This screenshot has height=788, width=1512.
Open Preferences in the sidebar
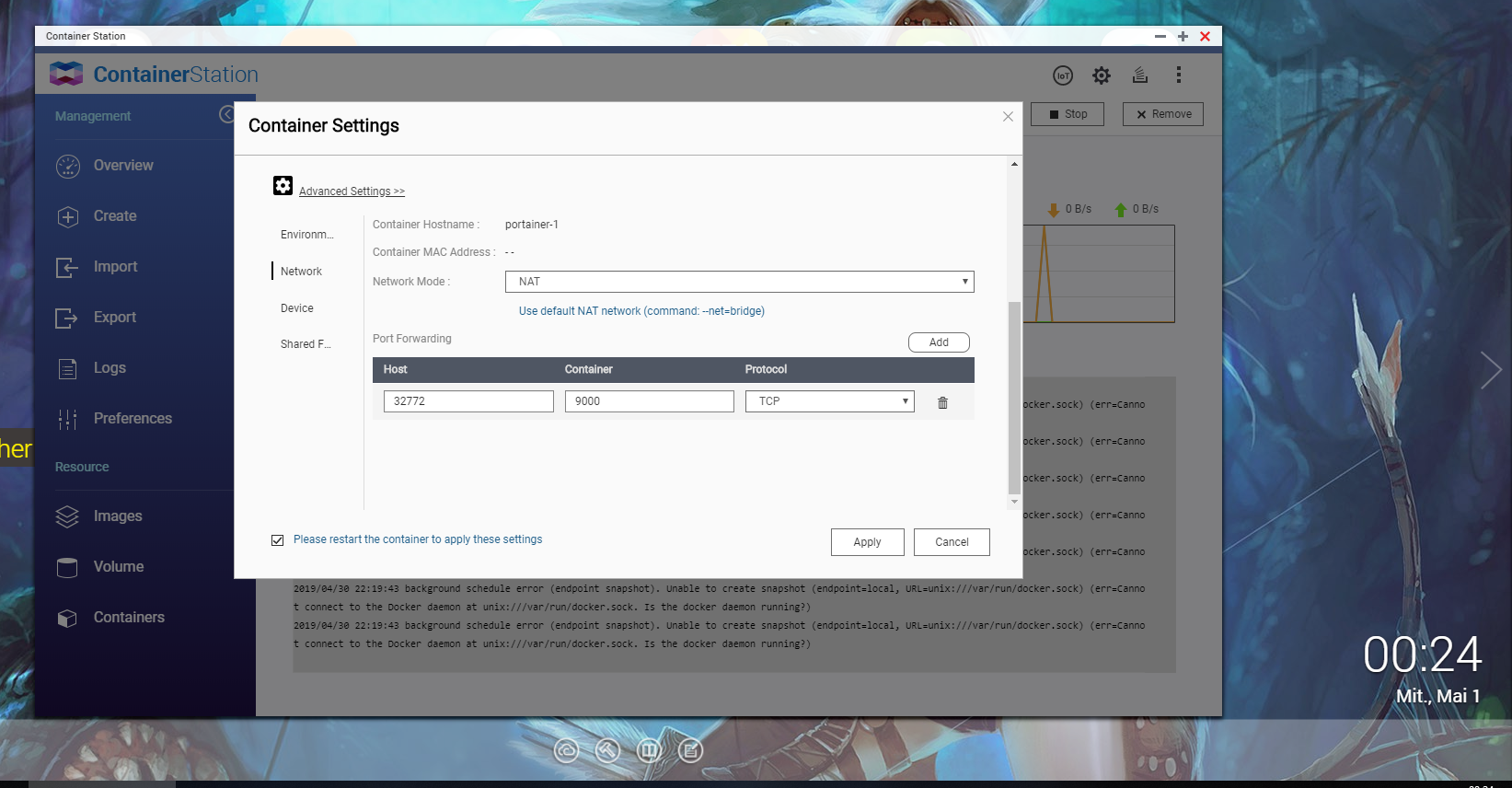(134, 419)
